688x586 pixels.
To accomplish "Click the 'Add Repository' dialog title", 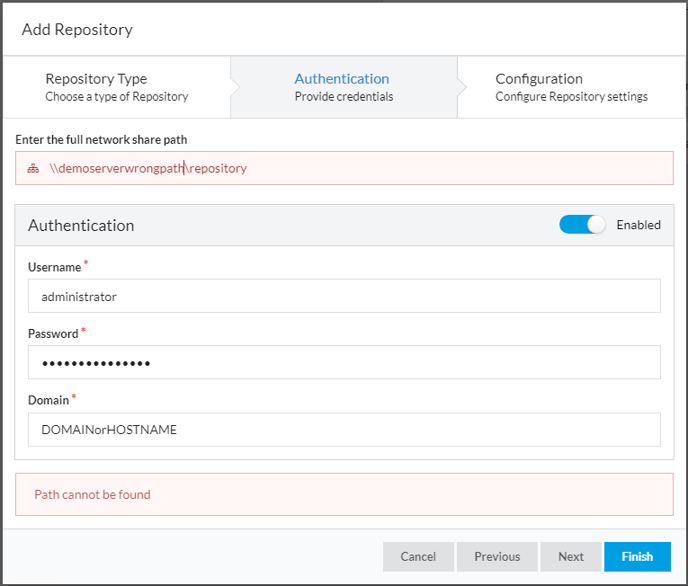I will (77, 29).
